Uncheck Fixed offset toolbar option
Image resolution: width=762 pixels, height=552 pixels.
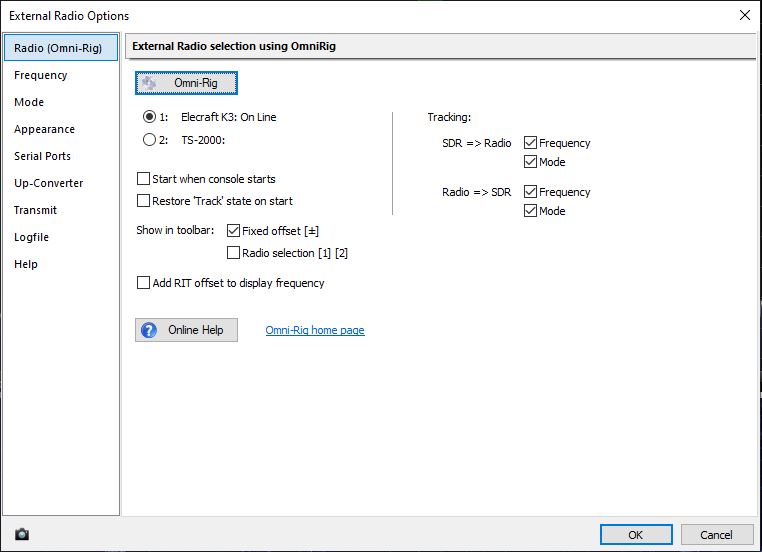pos(234,231)
